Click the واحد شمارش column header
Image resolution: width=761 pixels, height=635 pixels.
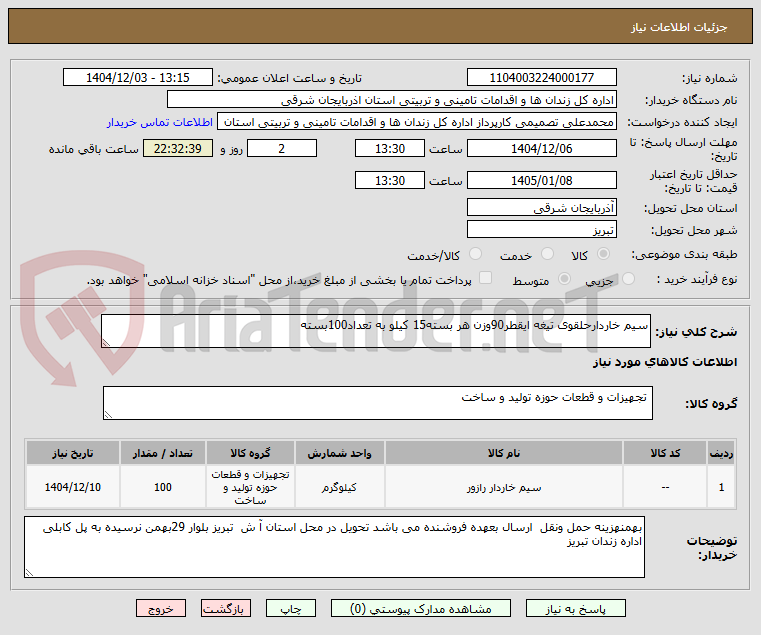(x=339, y=453)
